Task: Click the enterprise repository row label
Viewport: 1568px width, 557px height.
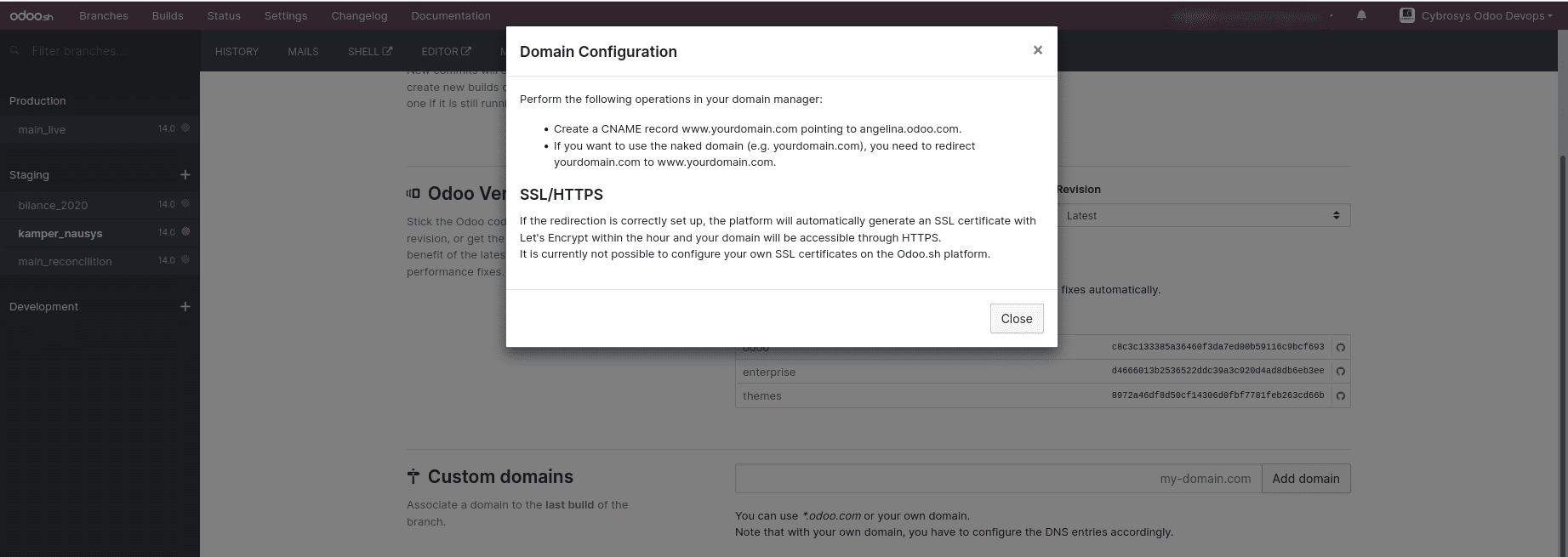Action: [769, 372]
